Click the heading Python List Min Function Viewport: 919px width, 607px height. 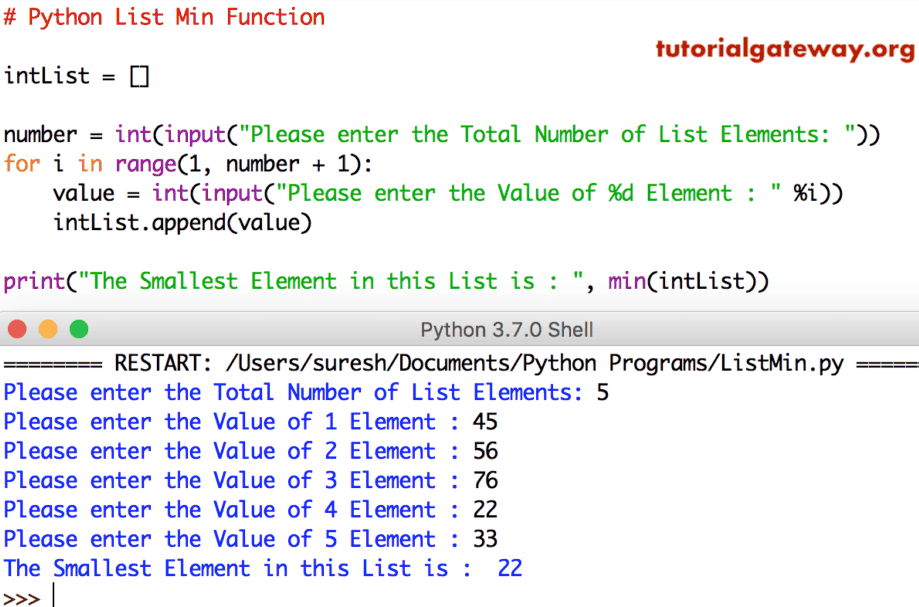[165, 17]
